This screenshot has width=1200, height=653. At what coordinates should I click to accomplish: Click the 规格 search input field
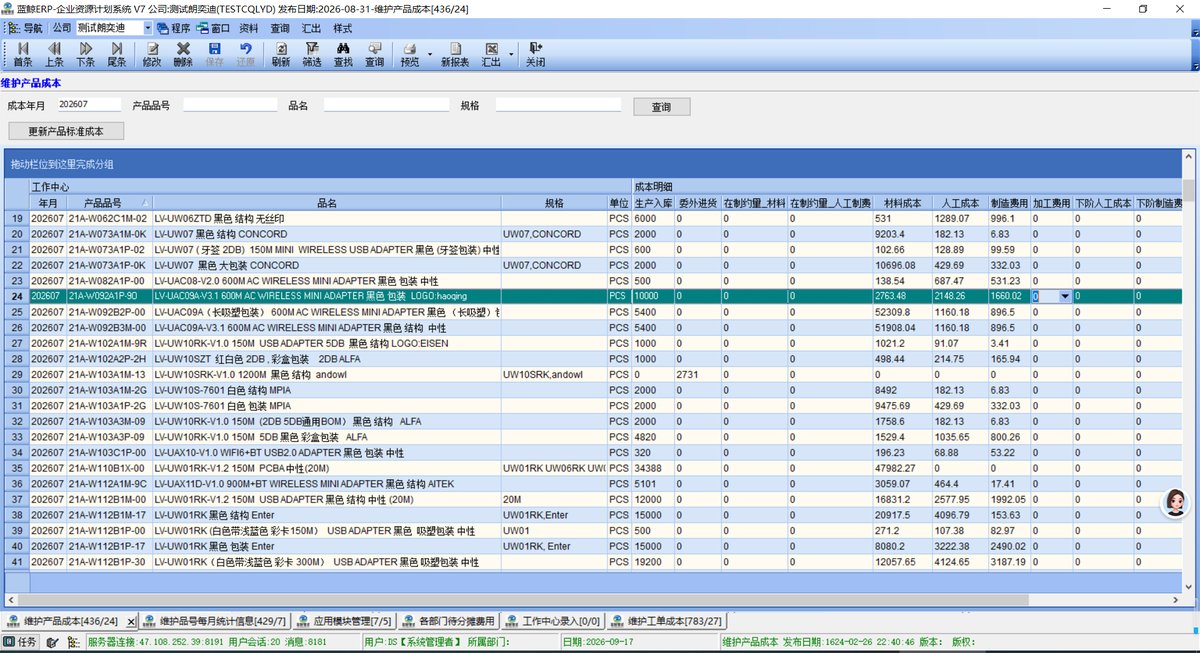559,104
